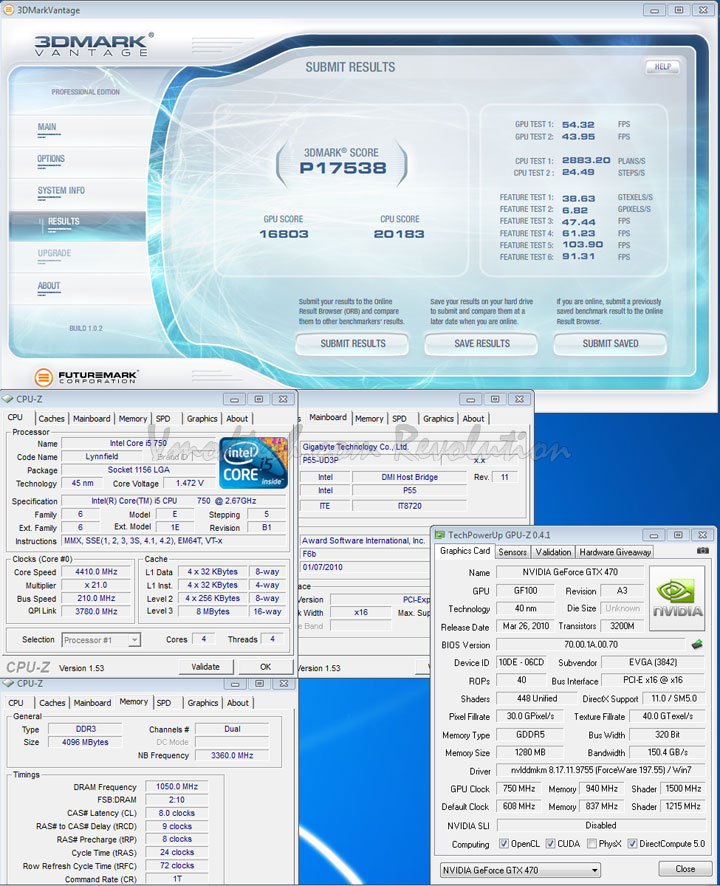Click the CPU-Z title icon of the top window
Image resolution: width=720 pixels, height=886 pixels.
pos(8,399)
